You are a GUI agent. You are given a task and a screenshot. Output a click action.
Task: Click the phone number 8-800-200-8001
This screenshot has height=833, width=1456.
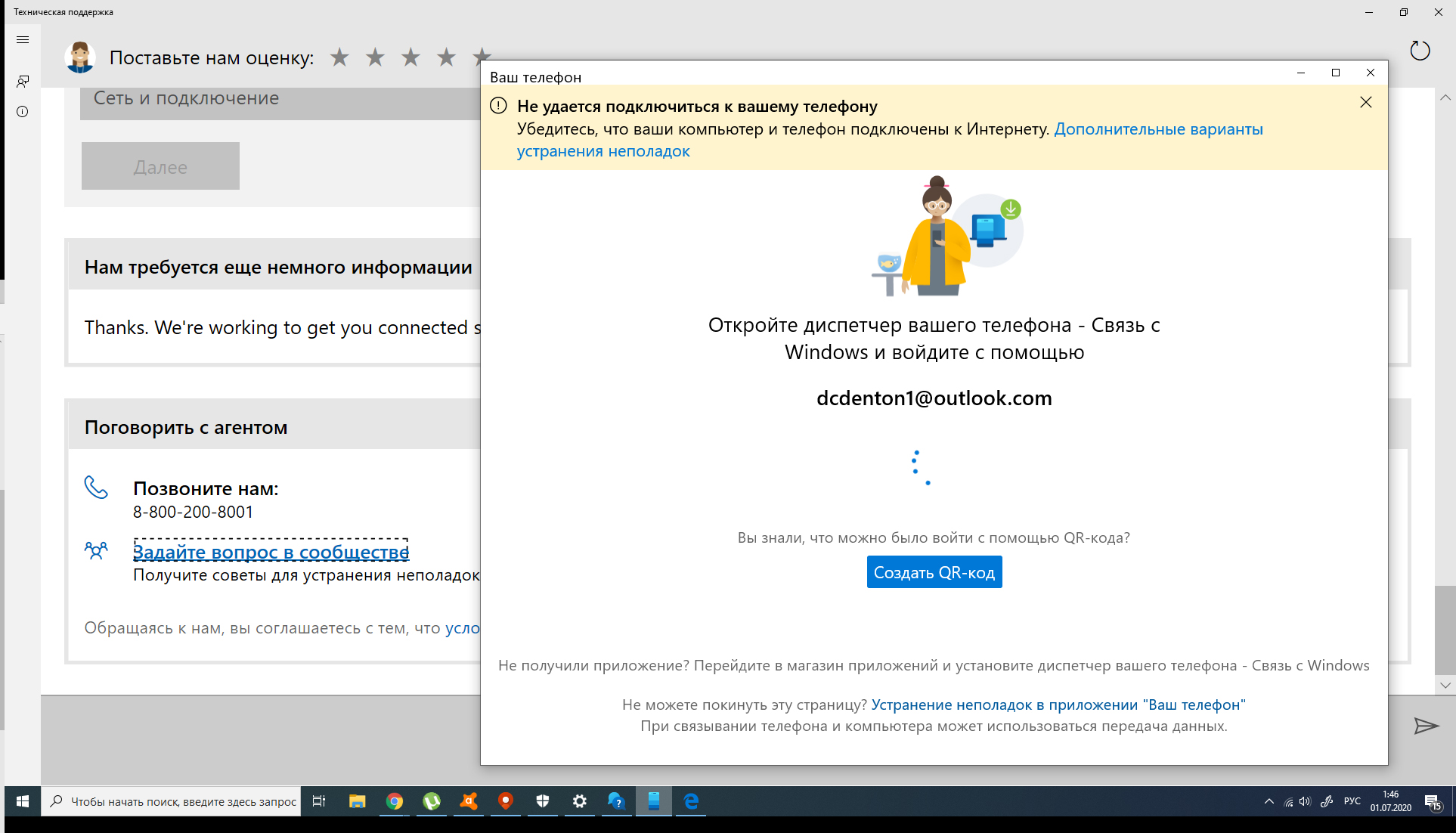pos(194,512)
